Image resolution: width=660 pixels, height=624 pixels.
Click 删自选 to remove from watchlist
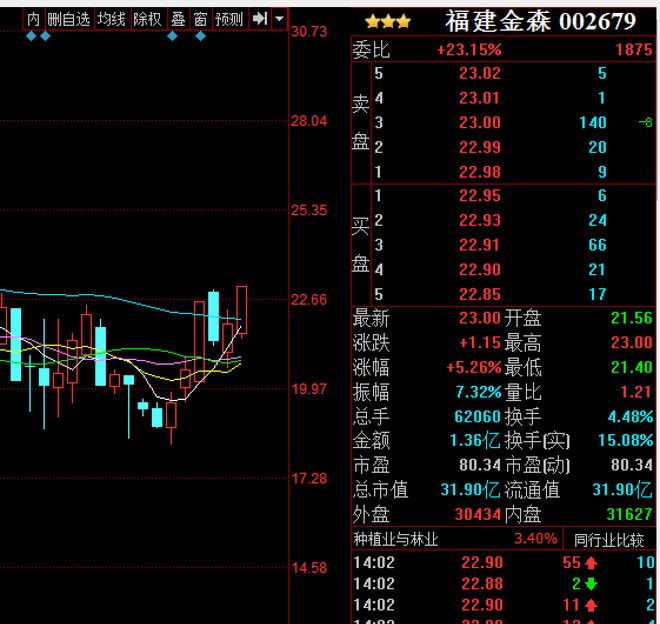69,19
